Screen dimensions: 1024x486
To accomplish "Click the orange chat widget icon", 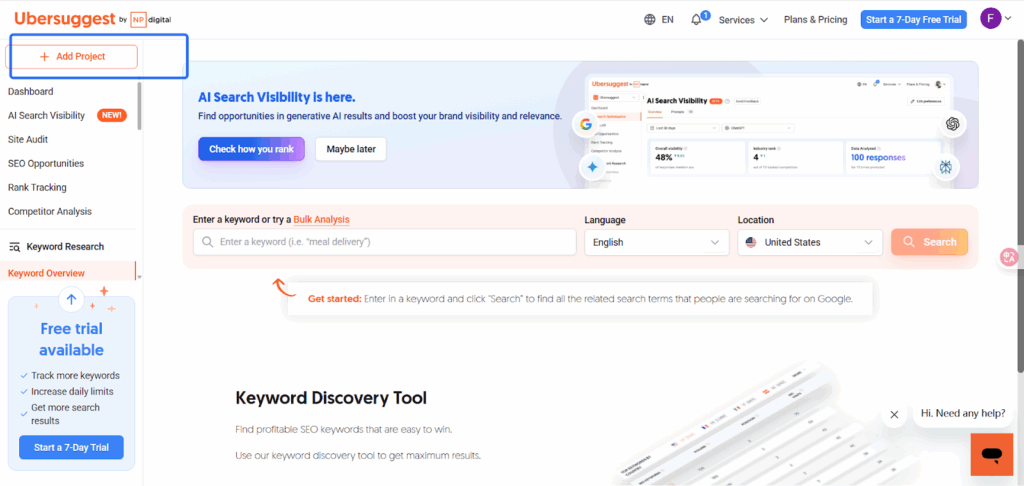I will pos(991,455).
